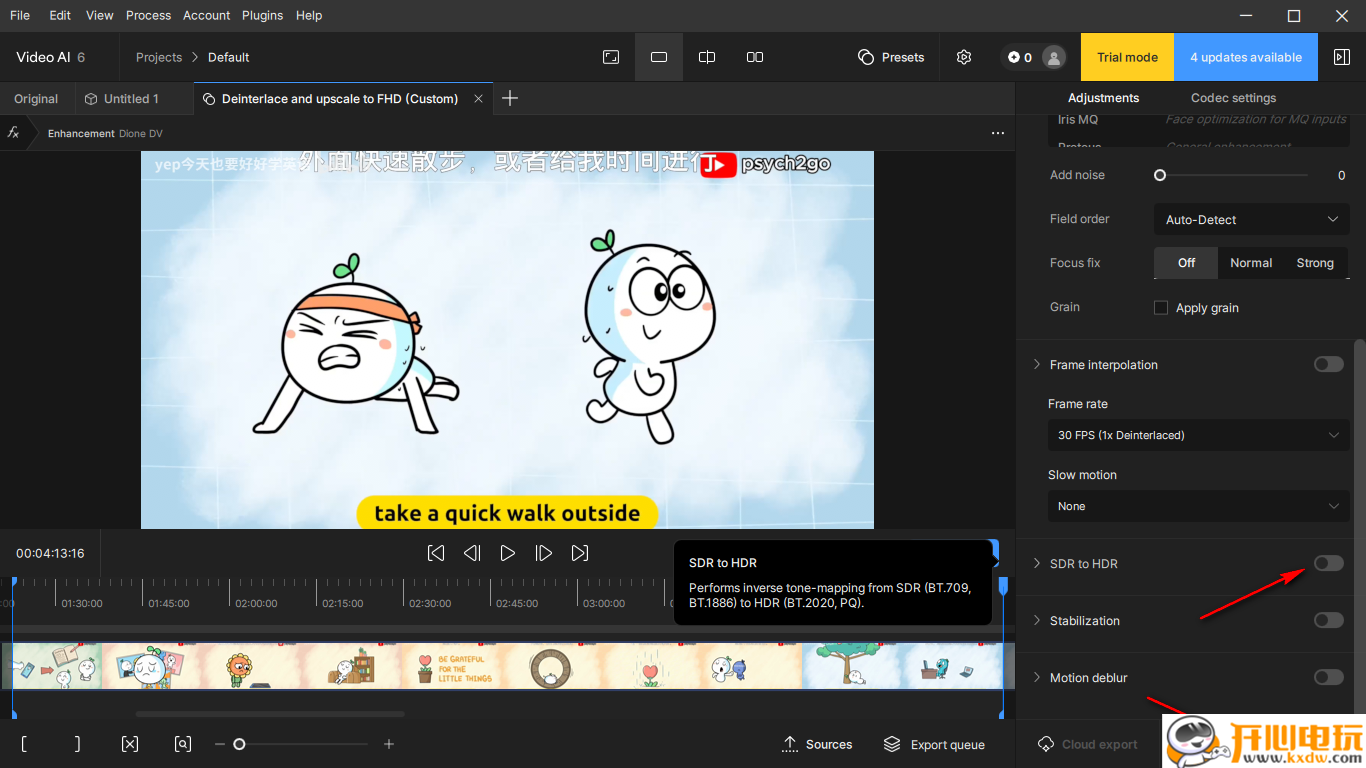The width and height of the screenshot is (1366, 768).
Task: Open the Frame rate dropdown
Action: click(1198, 435)
